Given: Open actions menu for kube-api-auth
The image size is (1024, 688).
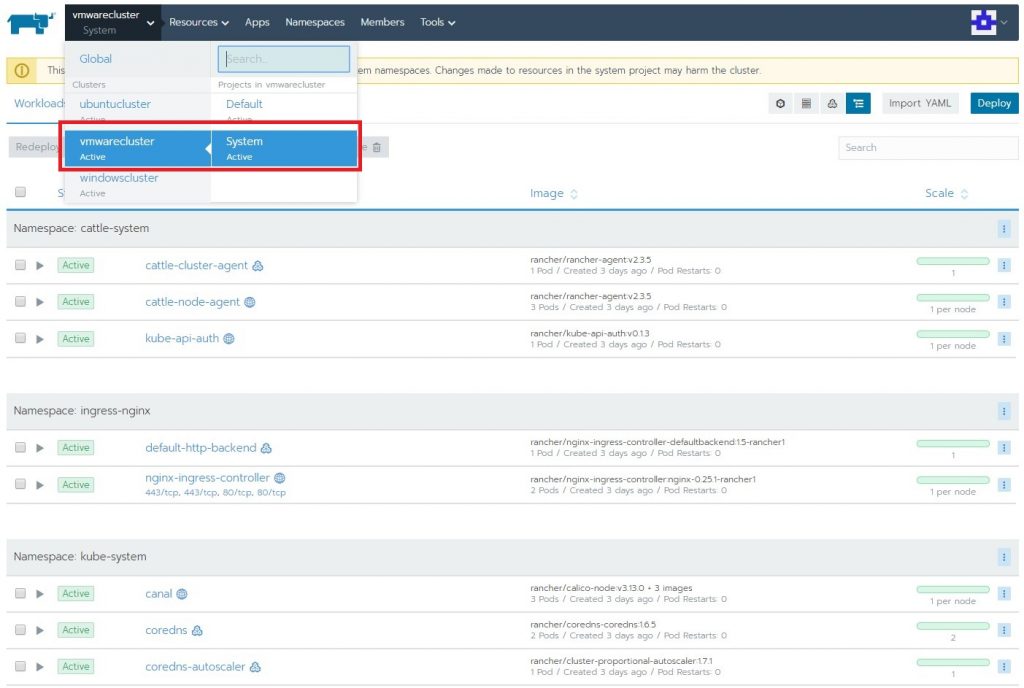Looking at the screenshot, I should (1004, 338).
